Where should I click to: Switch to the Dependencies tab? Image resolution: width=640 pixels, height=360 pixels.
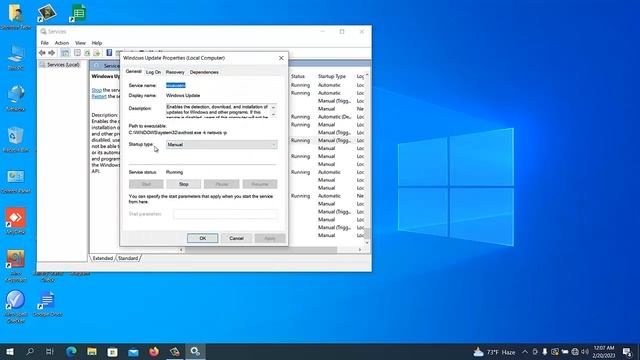coord(204,72)
